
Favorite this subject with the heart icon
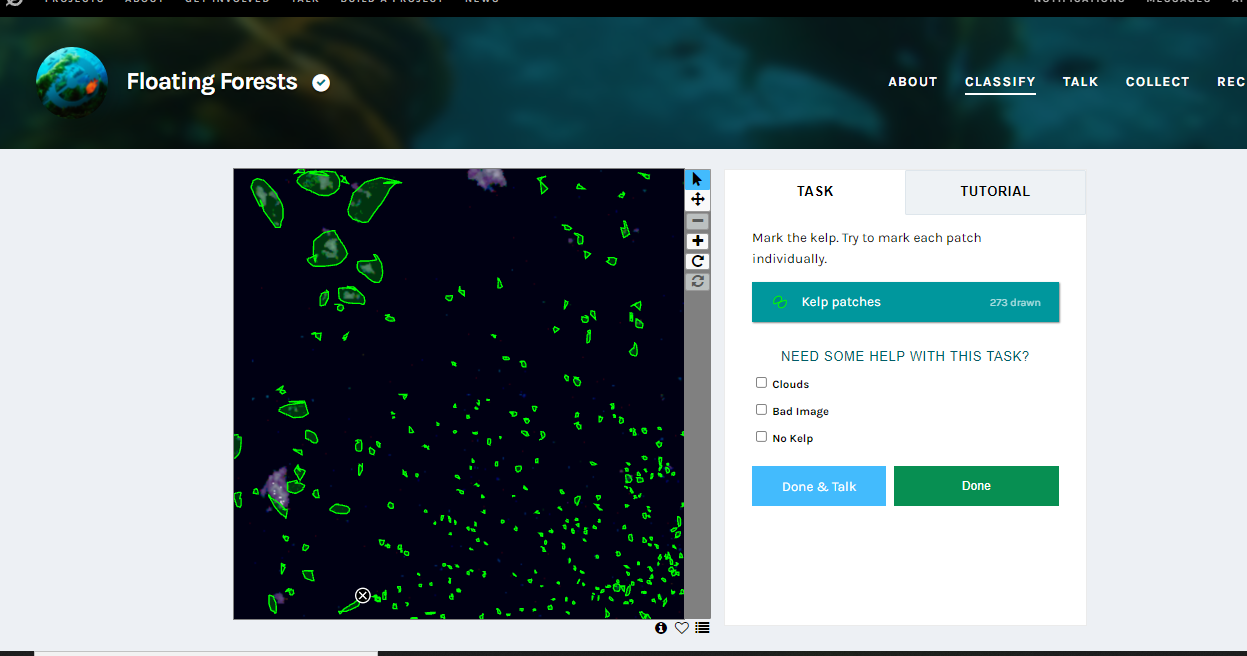point(682,628)
